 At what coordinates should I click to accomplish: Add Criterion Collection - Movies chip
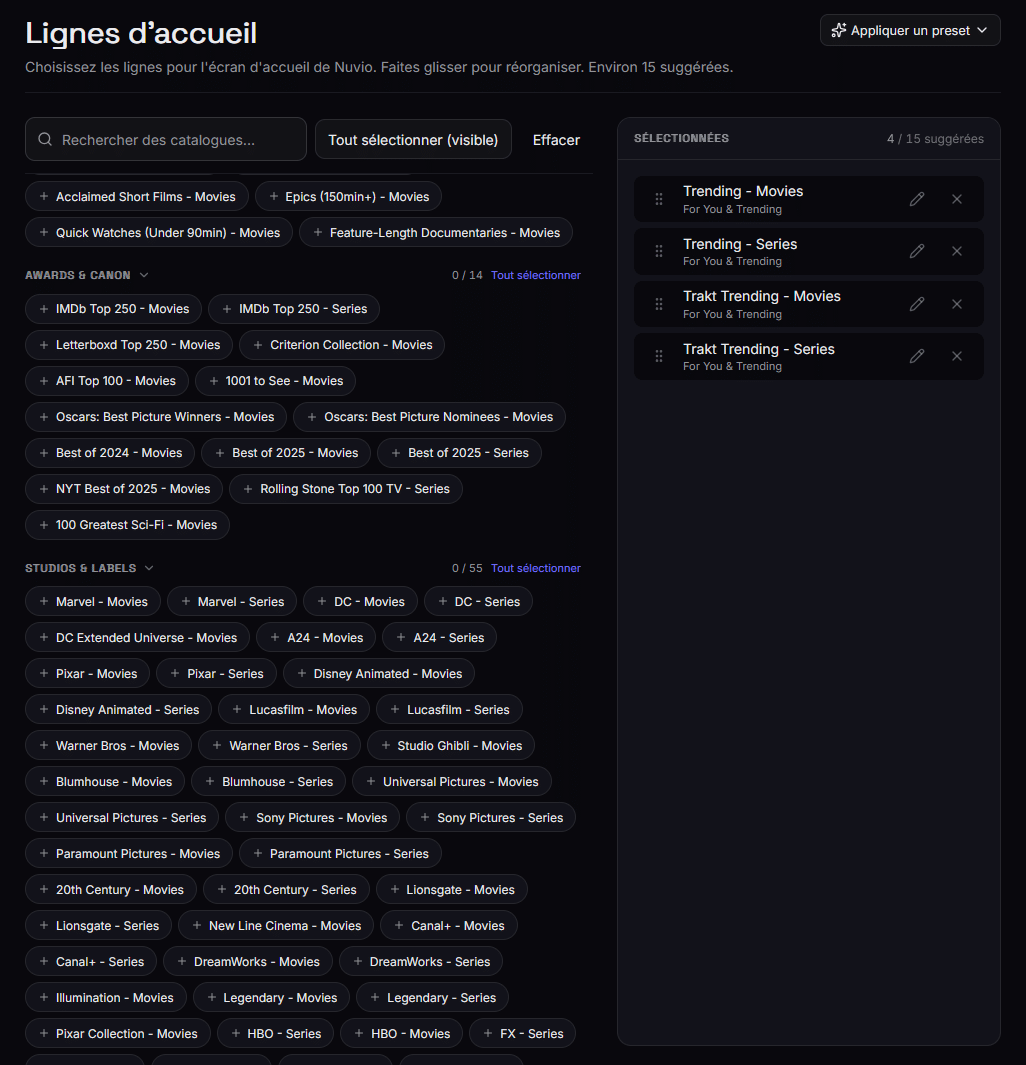(x=342, y=345)
